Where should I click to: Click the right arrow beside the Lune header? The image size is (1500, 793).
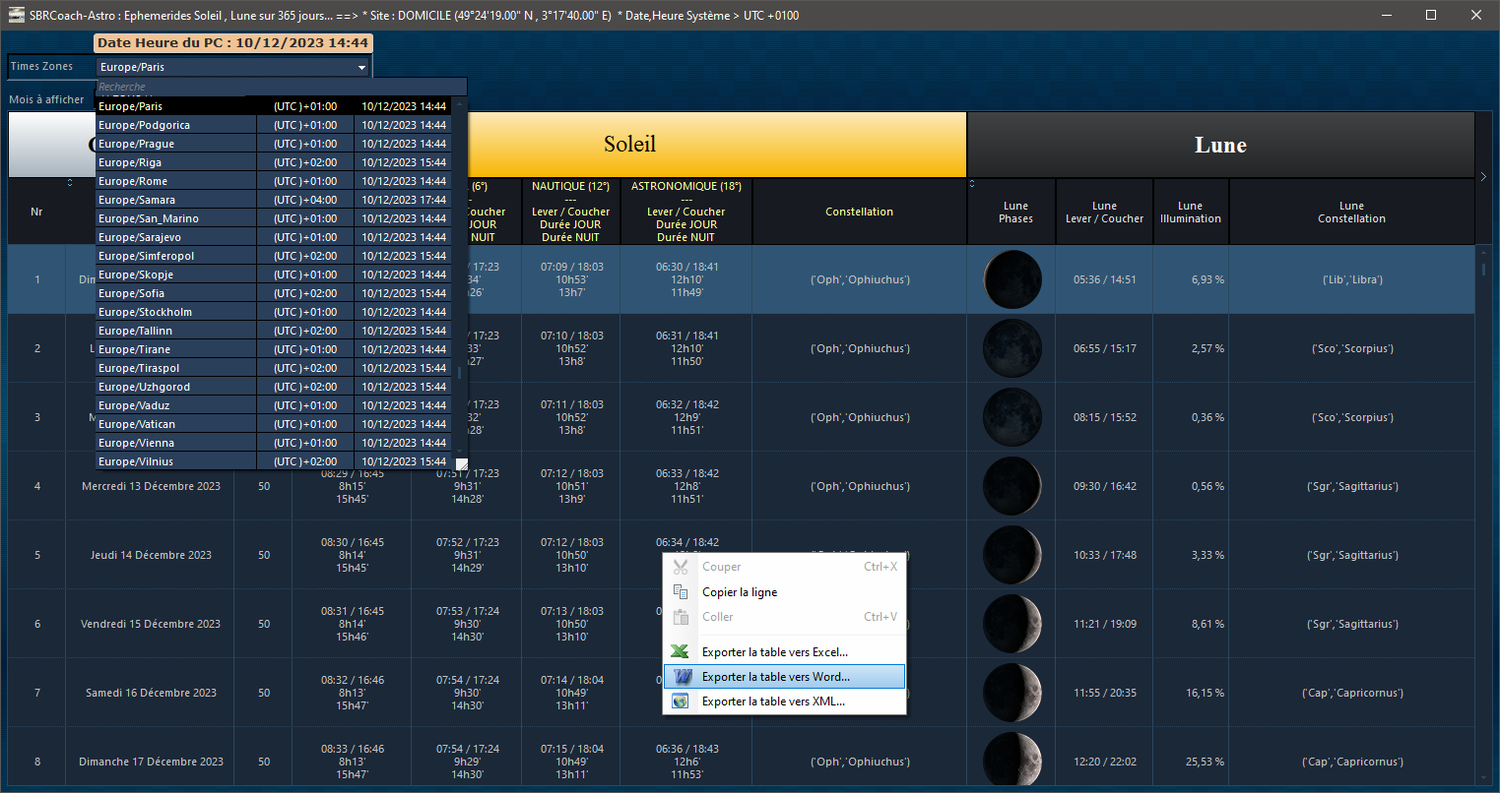[x=1483, y=177]
